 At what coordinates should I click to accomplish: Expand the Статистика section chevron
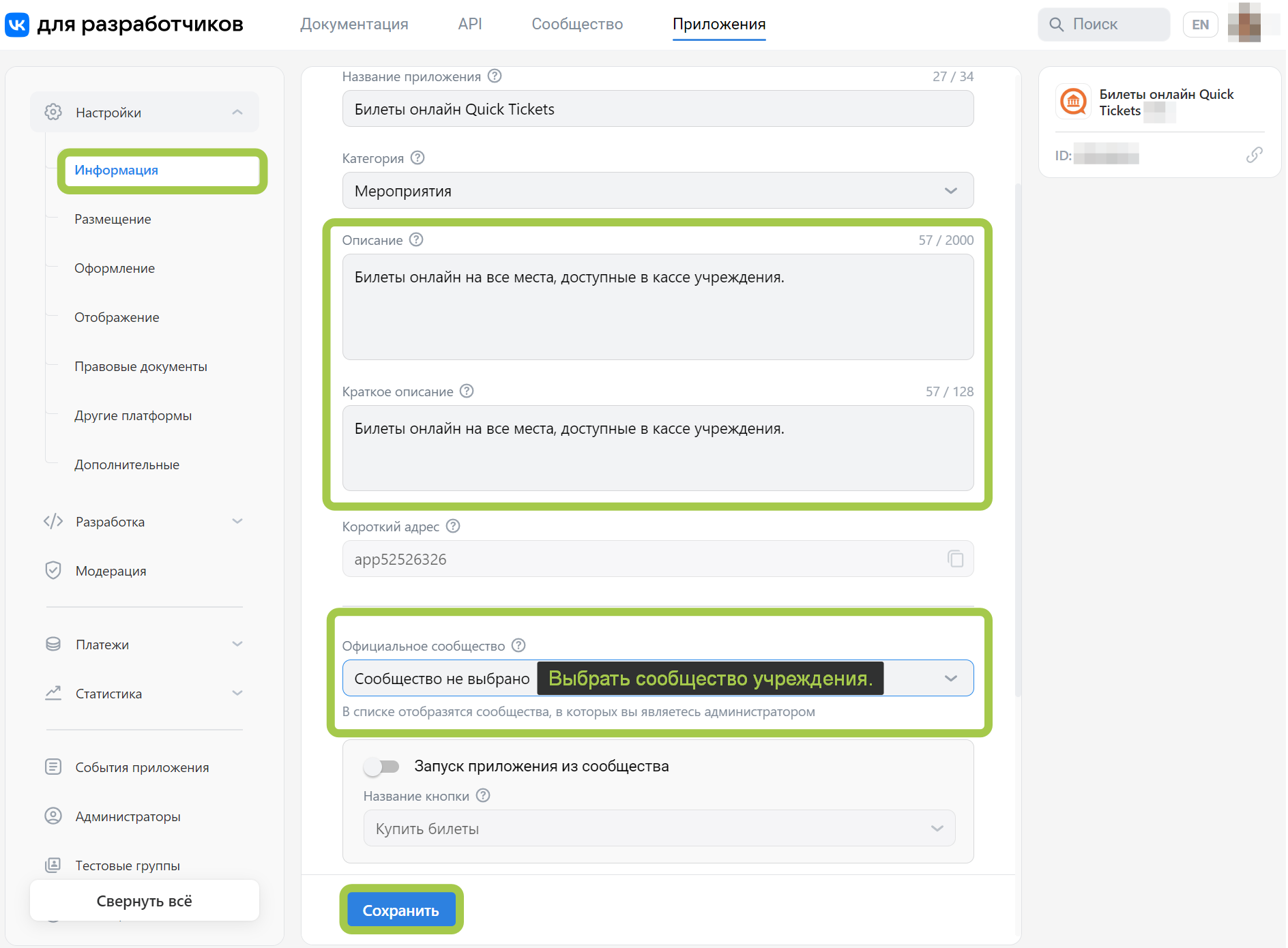(237, 693)
